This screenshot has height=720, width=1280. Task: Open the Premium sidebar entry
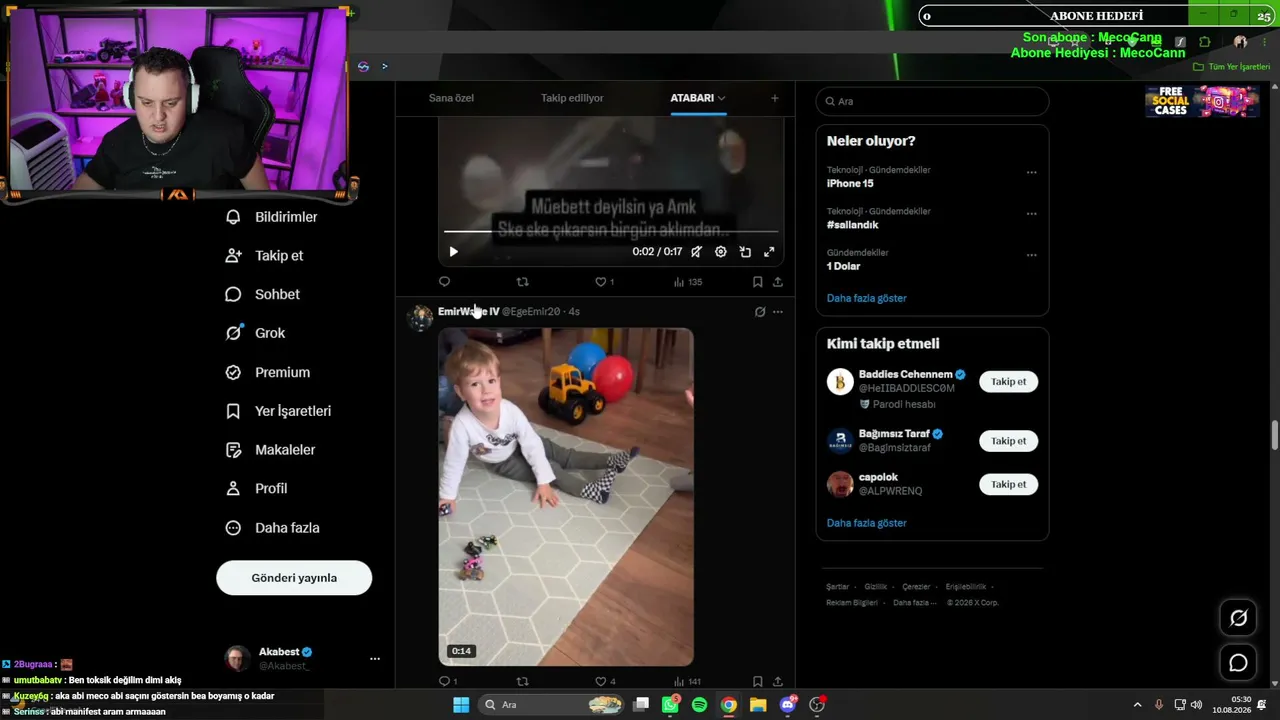[x=267, y=372]
